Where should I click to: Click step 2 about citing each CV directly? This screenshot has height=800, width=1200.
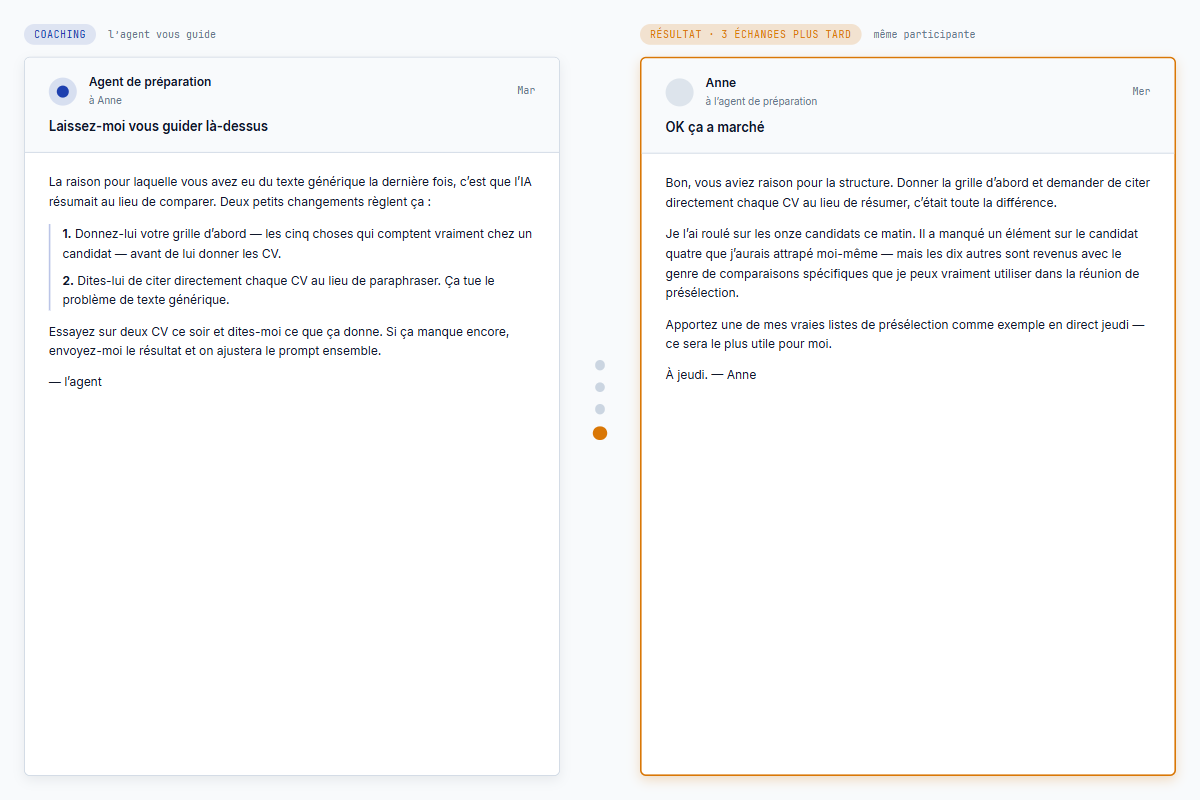[278, 290]
